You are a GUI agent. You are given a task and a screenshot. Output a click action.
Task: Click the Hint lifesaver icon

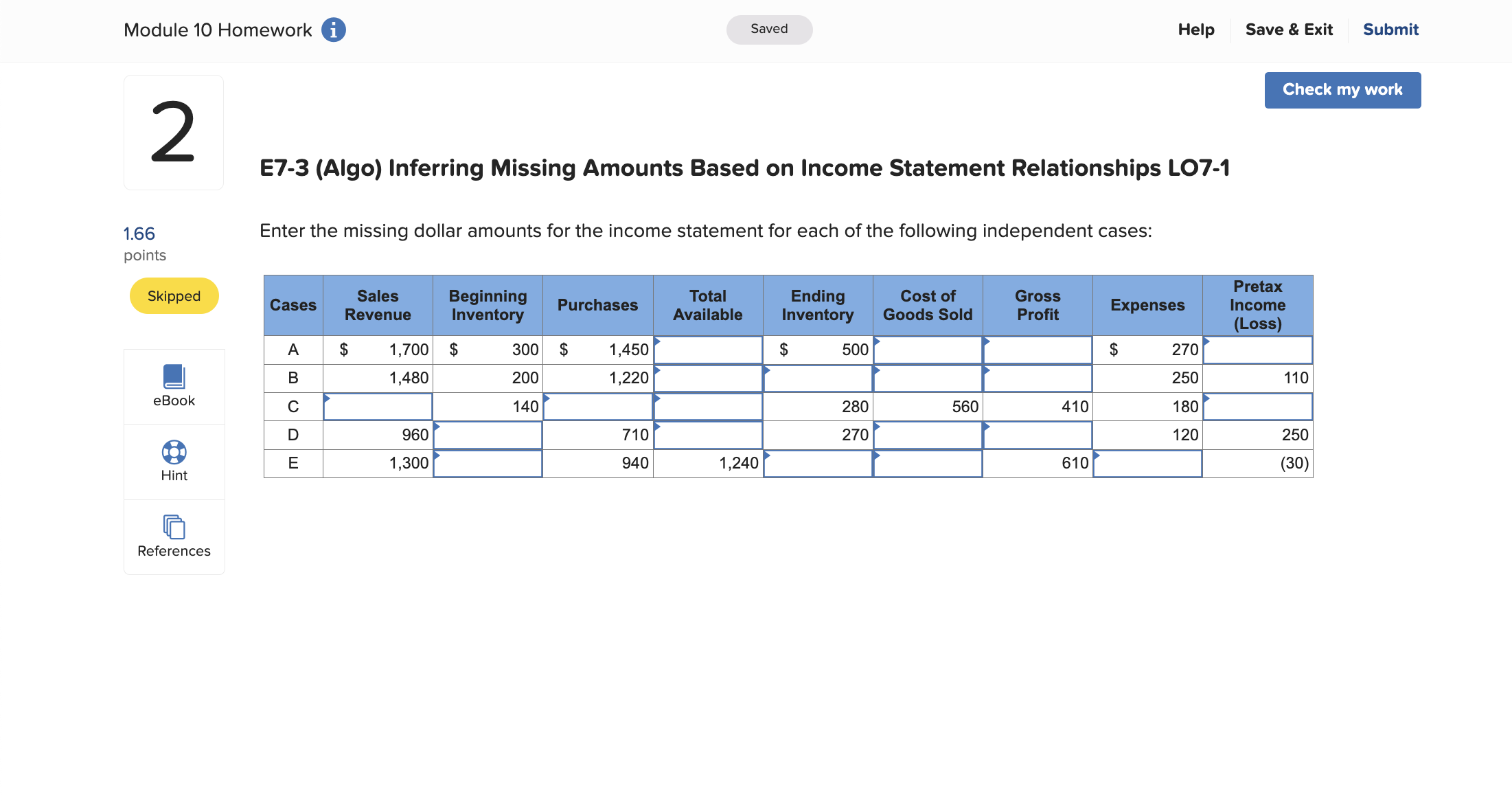pyautogui.click(x=174, y=452)
